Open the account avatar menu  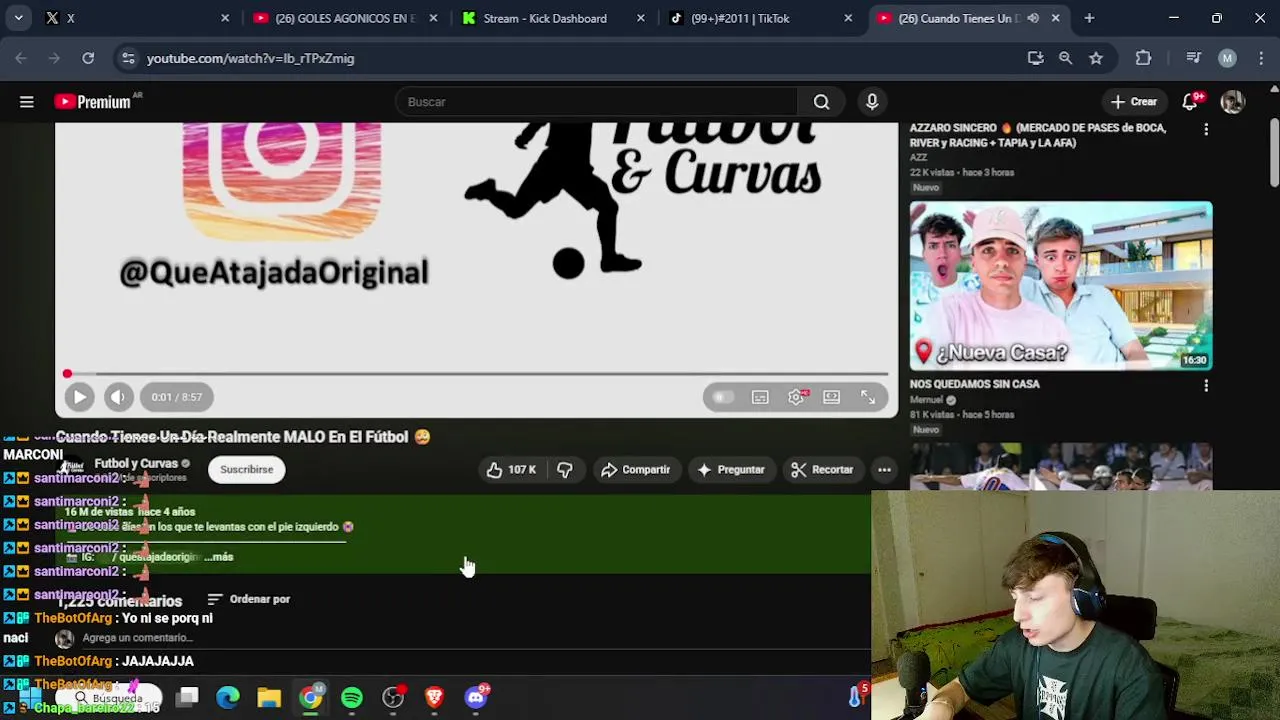1232,102
